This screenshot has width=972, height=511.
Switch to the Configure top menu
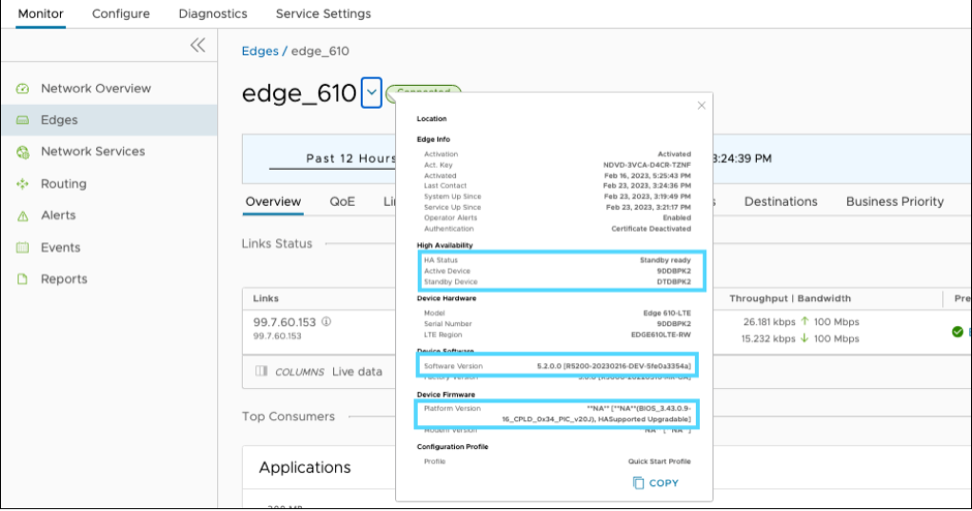(x=121, y=14)
